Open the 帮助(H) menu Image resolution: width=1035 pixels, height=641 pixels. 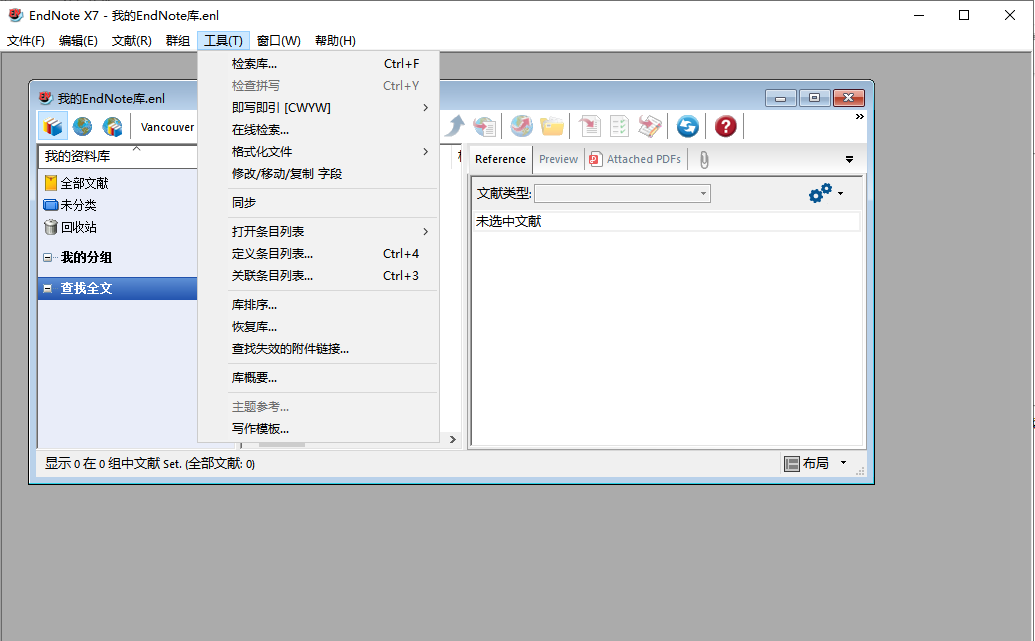coord(335,41)
